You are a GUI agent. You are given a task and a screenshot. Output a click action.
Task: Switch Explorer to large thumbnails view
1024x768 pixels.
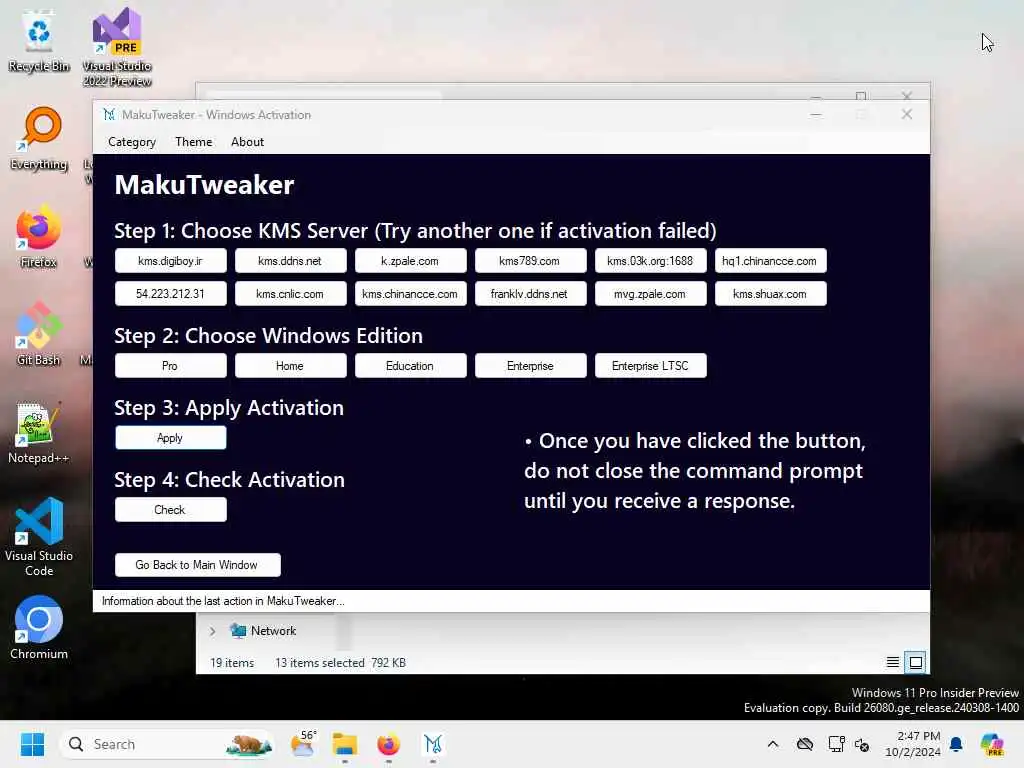pos(916,662)
